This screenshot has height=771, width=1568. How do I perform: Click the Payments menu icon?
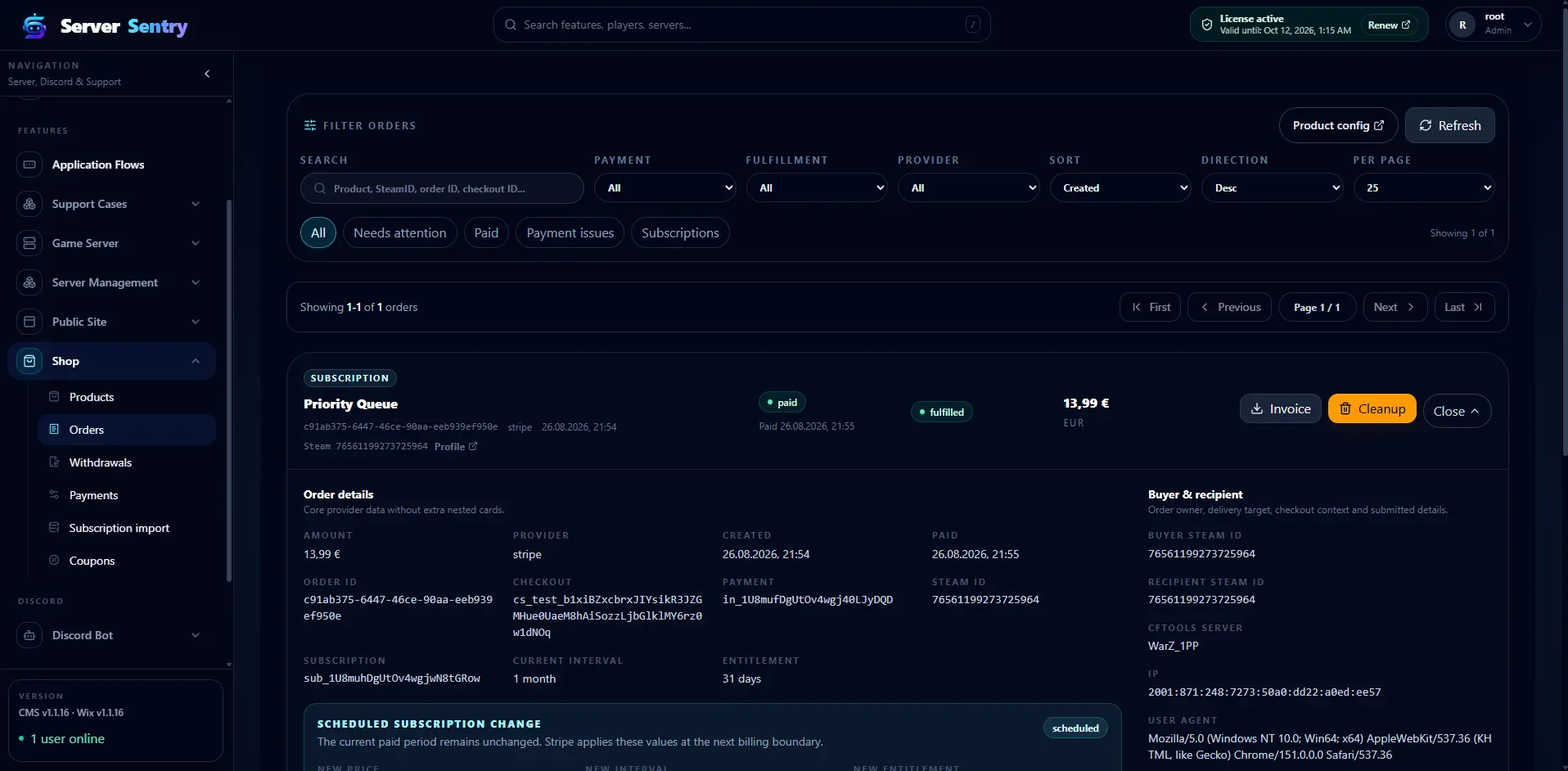pyautogui.click(x=54, y=495)
